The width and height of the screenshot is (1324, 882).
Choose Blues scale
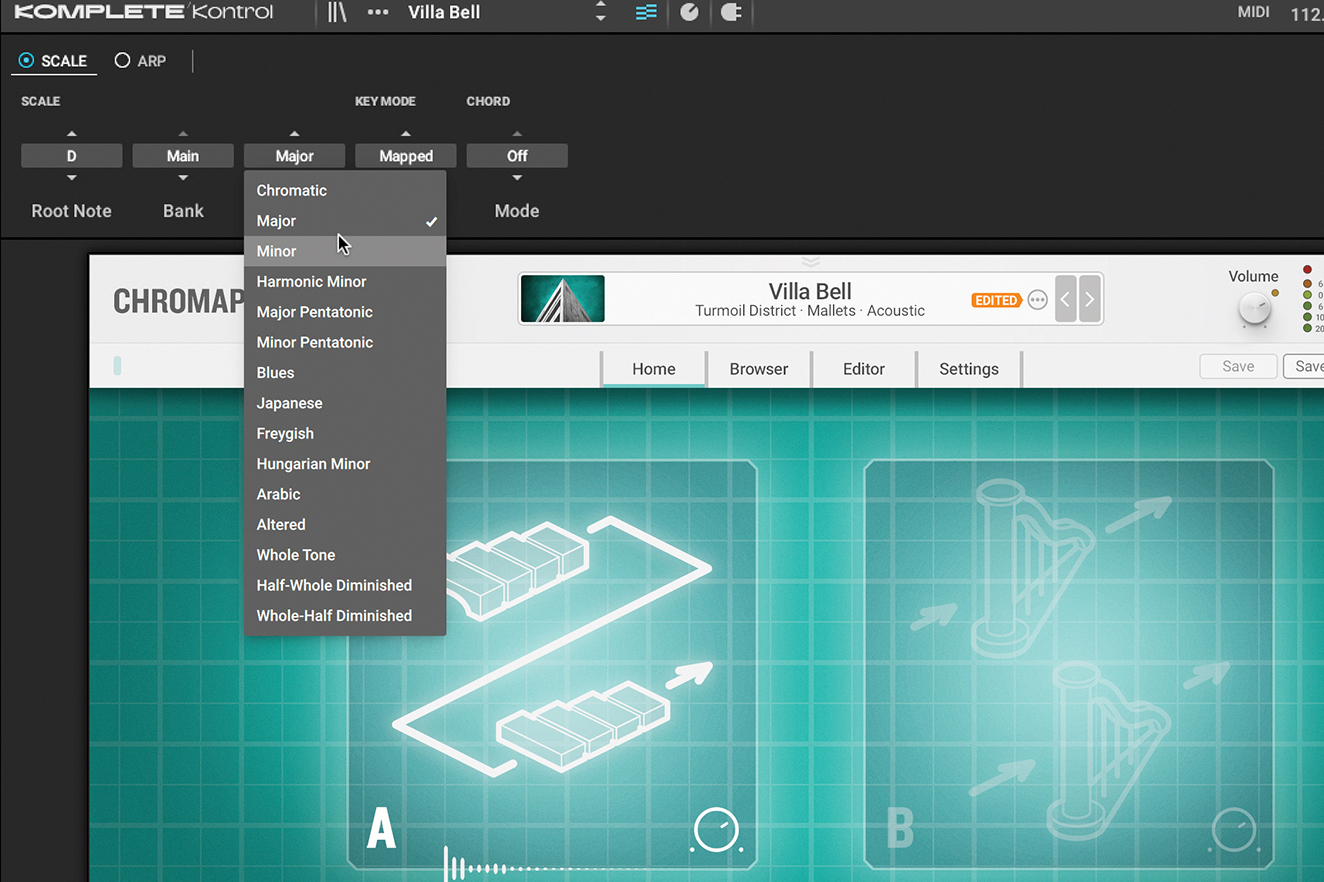pyautogui.click(x=345, y=373)
